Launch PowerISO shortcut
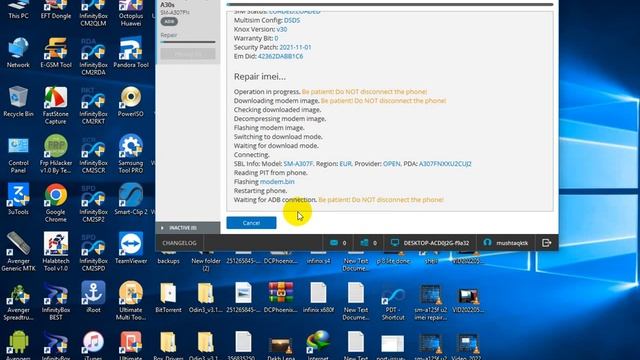This screenshot has height=360, width=640. 131,101
